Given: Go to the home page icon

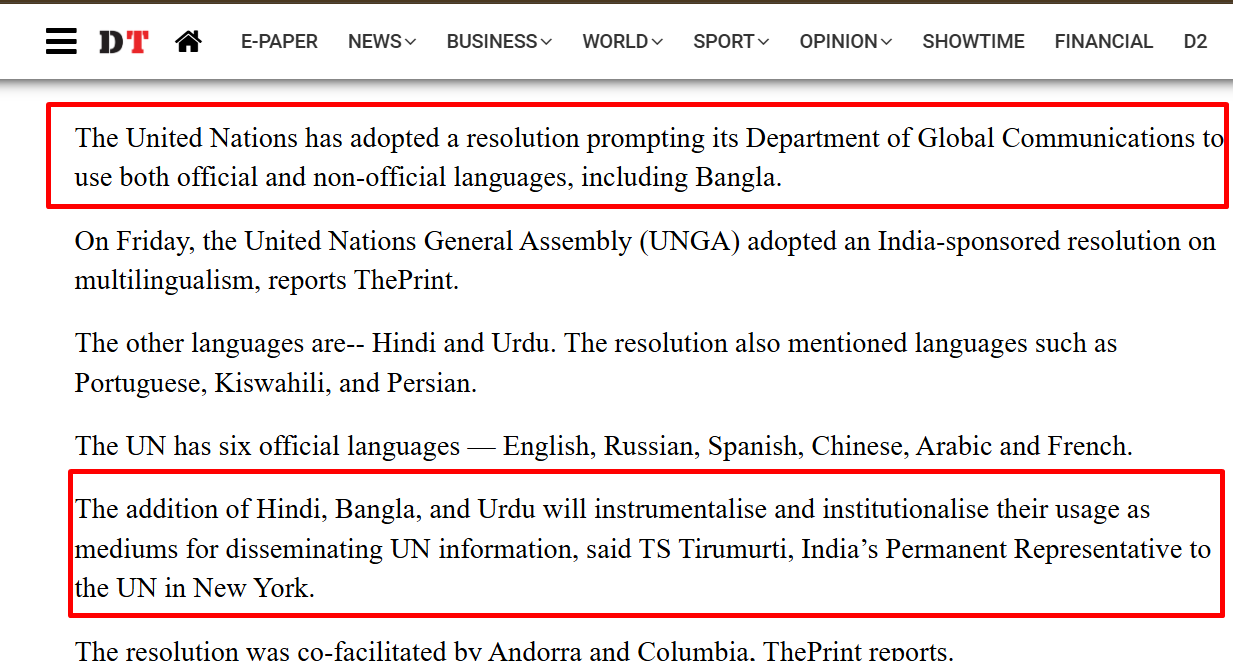Looking at the screenshot, I should point(188,41).
